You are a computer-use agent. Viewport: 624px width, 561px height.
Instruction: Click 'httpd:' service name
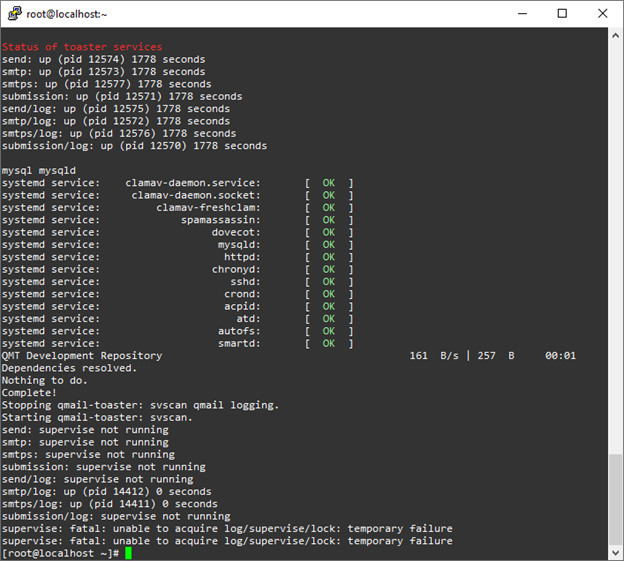tap(242, 257)
